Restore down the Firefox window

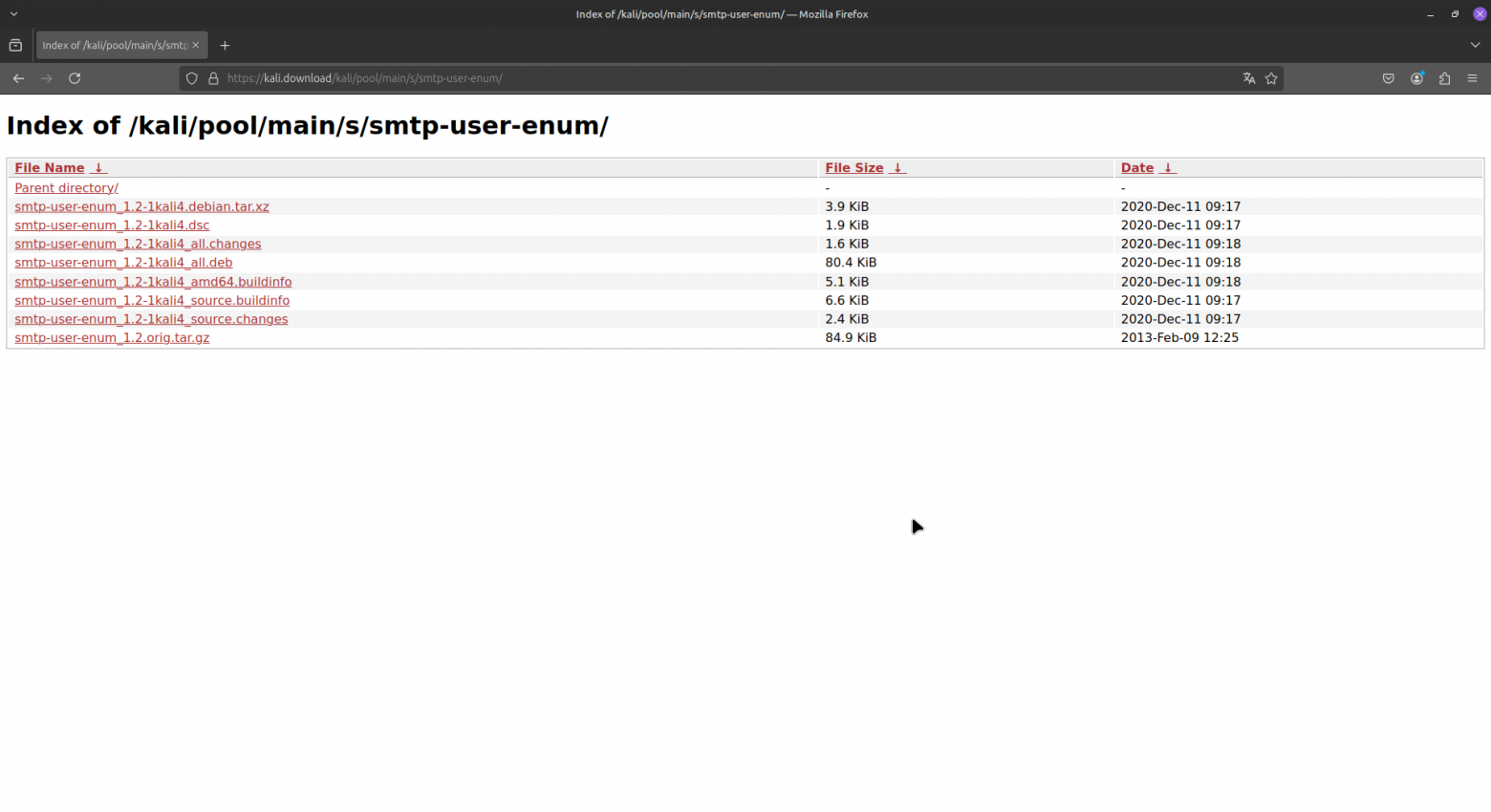pos(1455,14)
